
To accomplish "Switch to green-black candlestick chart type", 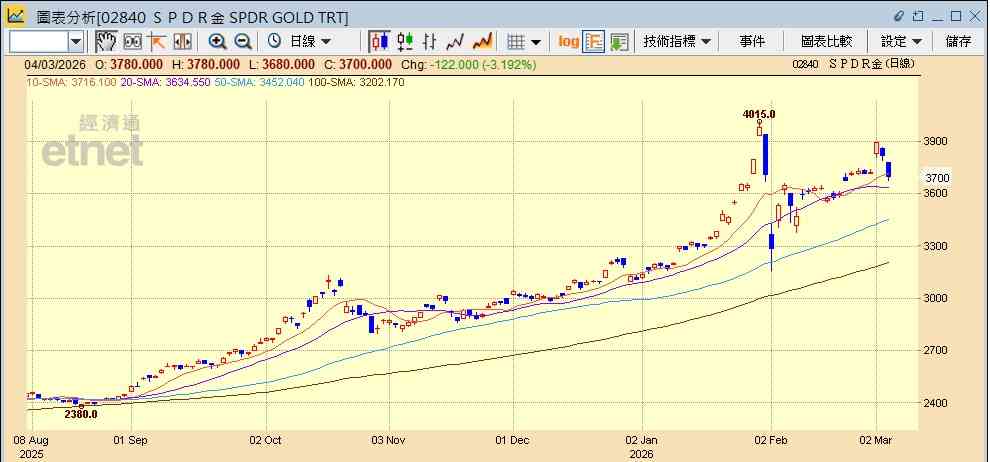I will click(405, 42).
